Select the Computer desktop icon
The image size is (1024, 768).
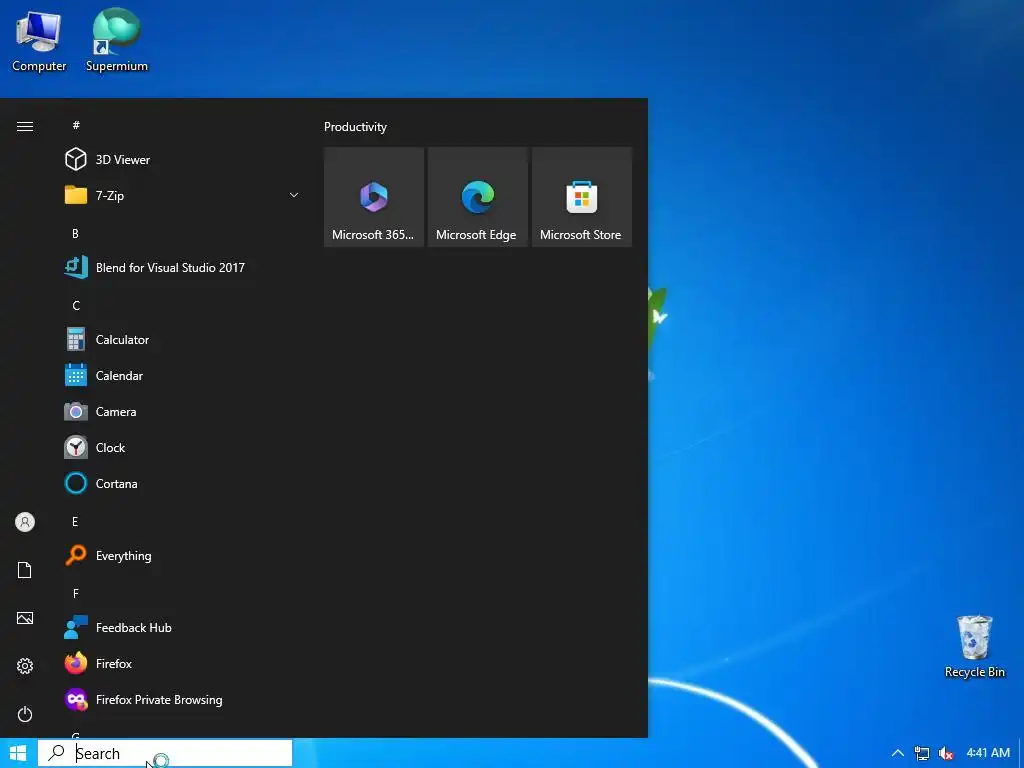pos(39,42)
